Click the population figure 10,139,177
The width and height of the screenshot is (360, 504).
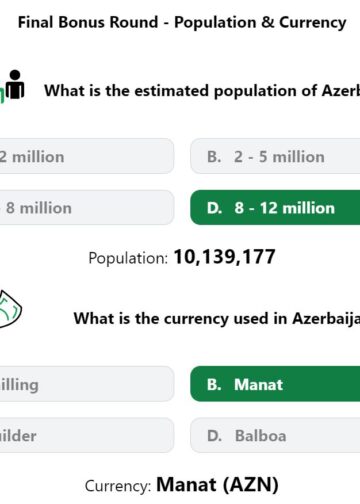point(224,257)
